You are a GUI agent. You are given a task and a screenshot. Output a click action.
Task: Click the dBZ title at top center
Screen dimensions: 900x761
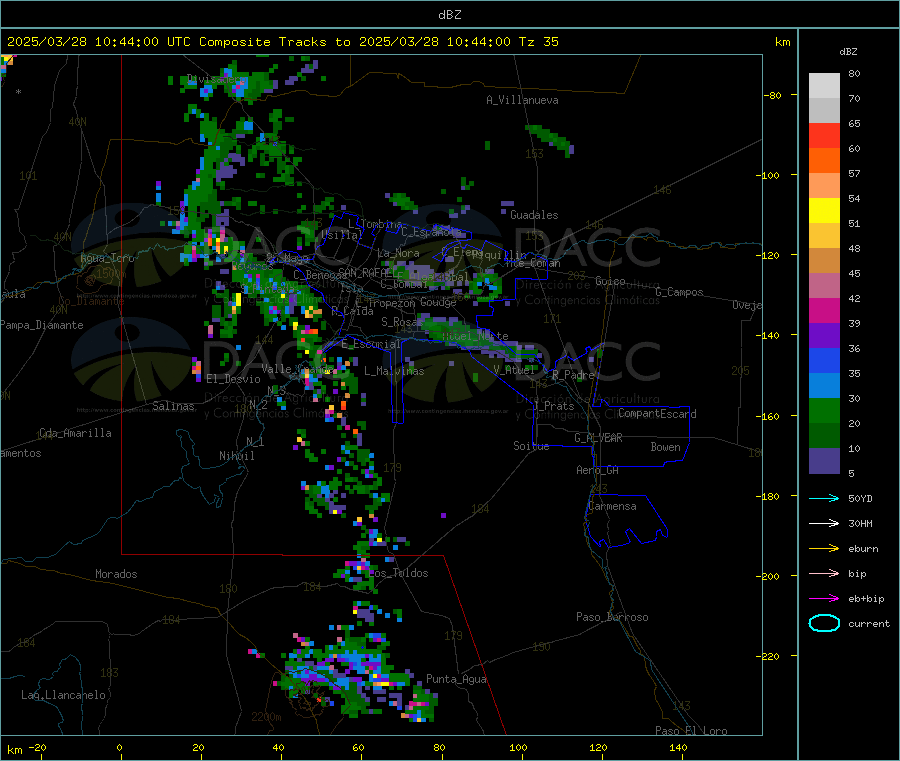pos(449,15)
